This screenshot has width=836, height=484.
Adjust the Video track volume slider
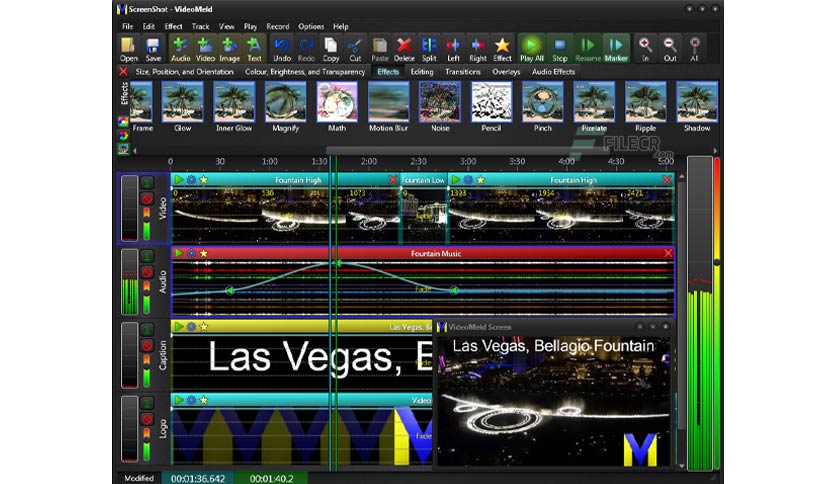[147, 225]
